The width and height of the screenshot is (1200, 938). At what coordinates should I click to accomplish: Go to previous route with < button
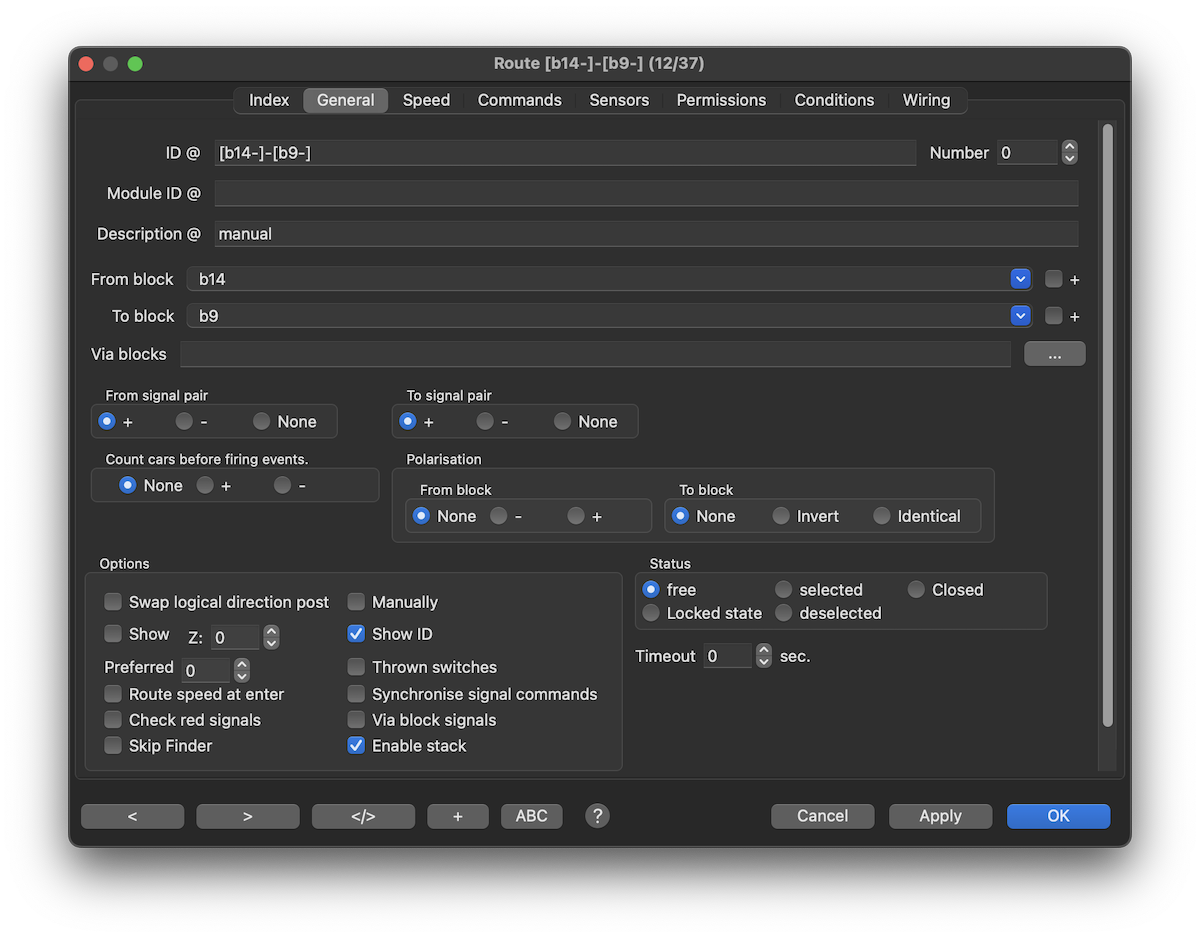click(133, 816)
